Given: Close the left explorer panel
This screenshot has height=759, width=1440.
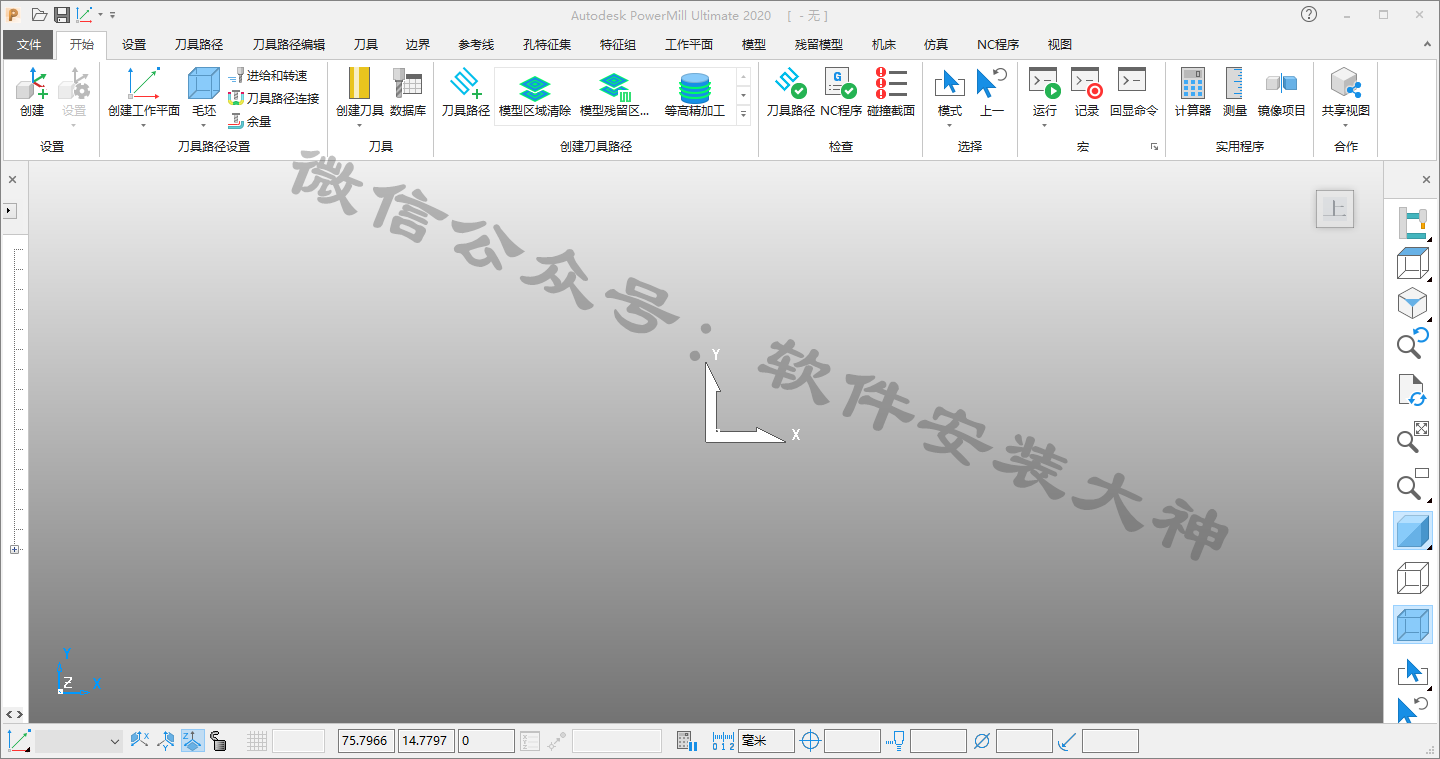Looking at the screenshot, I should pyautogui.click(x=12, y=180).
